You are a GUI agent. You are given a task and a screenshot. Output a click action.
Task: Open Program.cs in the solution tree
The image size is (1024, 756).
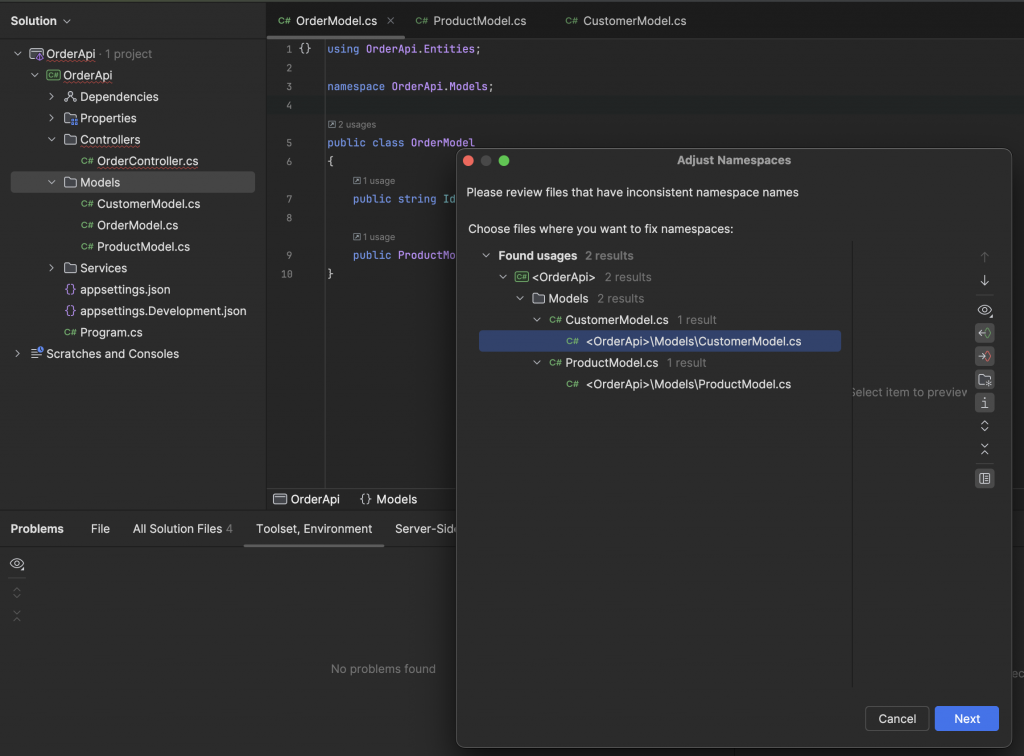coord(111,332)
